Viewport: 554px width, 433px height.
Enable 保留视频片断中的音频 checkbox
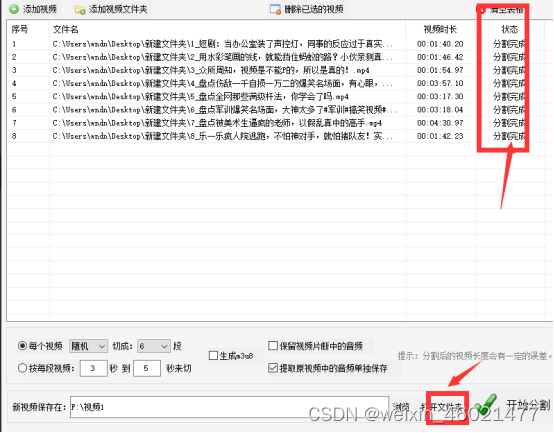tap(273, 346)
